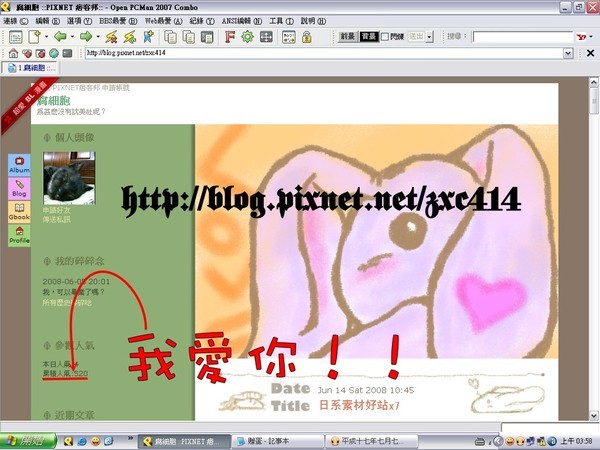The width and height of the screenshot is (600, 450).
Task: Open the ANSI編輯 (N) menu
Action: pos(242,21)
